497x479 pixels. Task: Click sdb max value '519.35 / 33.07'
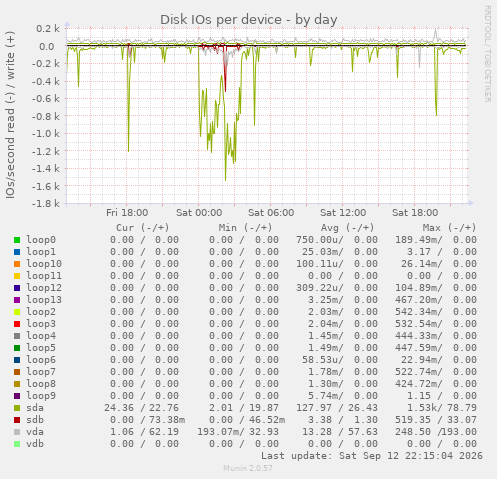(x=436, y=420)
